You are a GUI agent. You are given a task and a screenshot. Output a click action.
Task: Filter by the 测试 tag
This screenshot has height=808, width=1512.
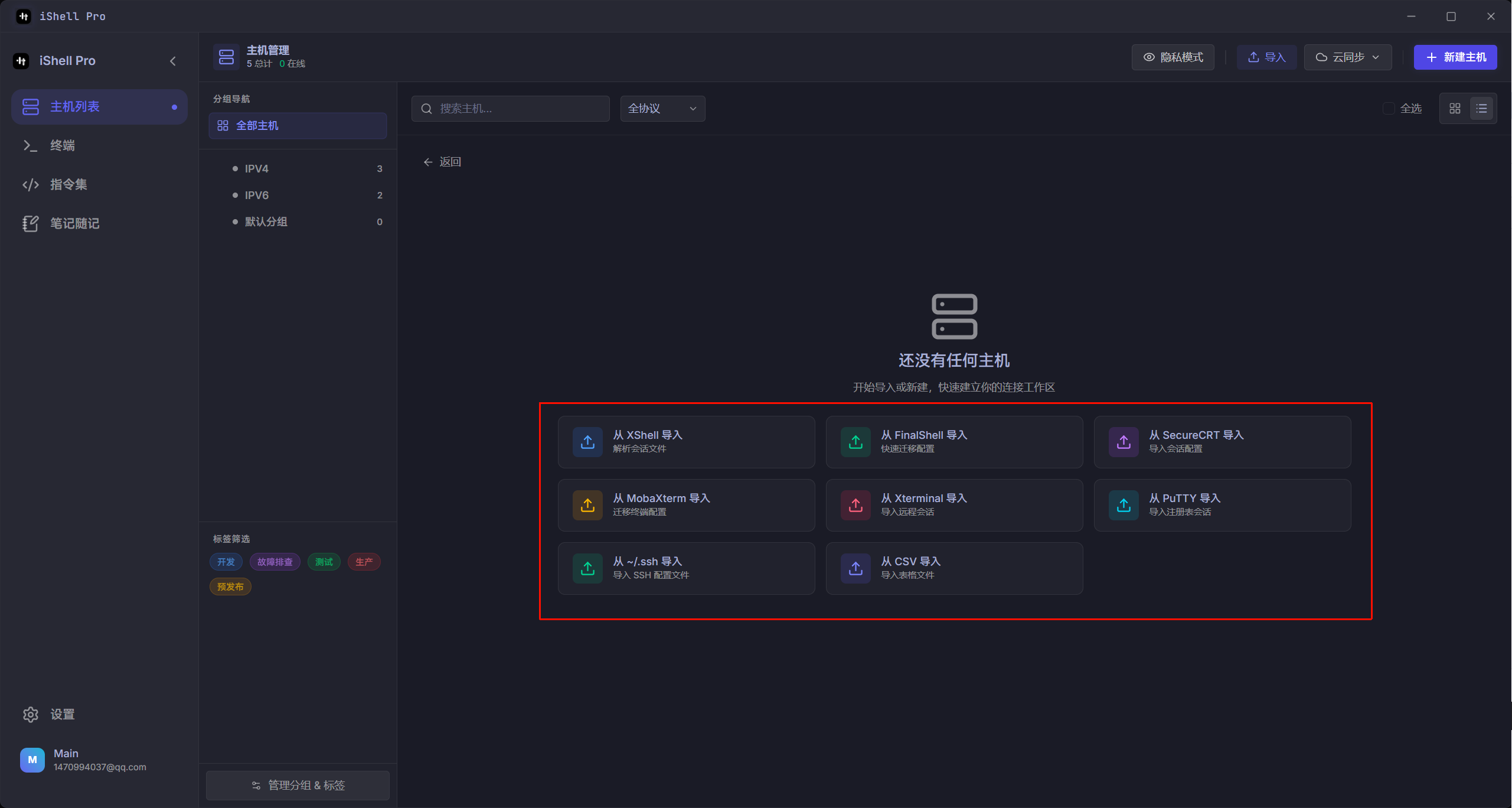pos(324,562)
